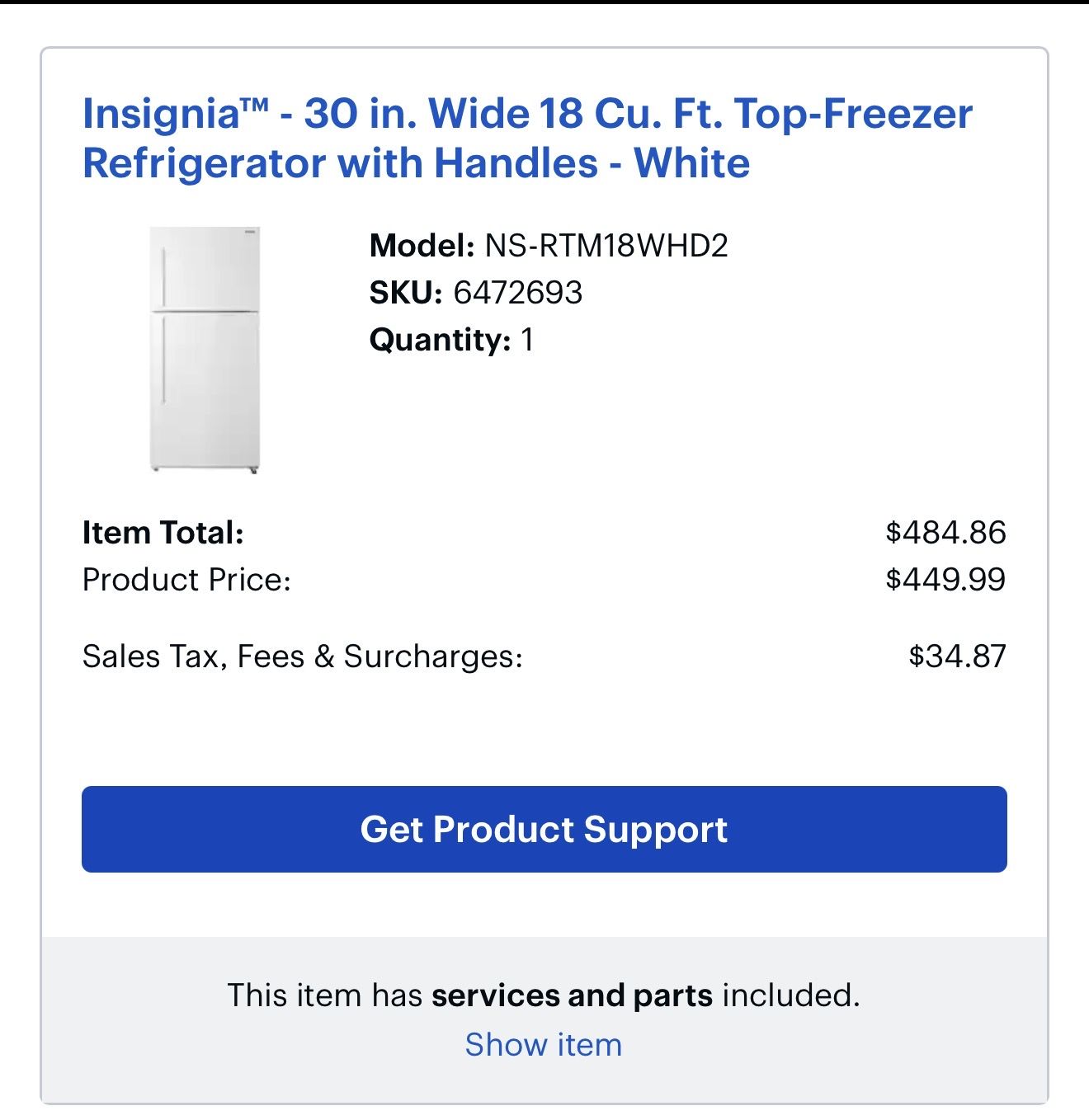The width and height of the screenshot is (1089, 1120).
Task: Click the Quantity: 1 line
Action: (452, 340)
